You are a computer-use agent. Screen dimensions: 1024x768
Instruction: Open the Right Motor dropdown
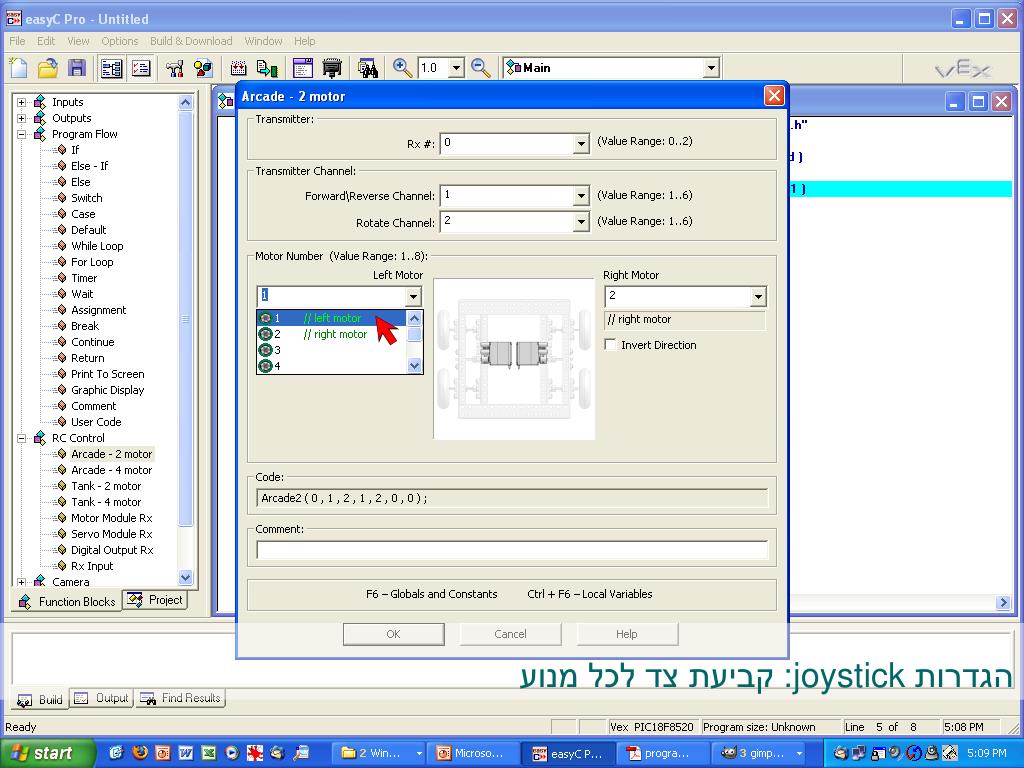coord(758,296)
